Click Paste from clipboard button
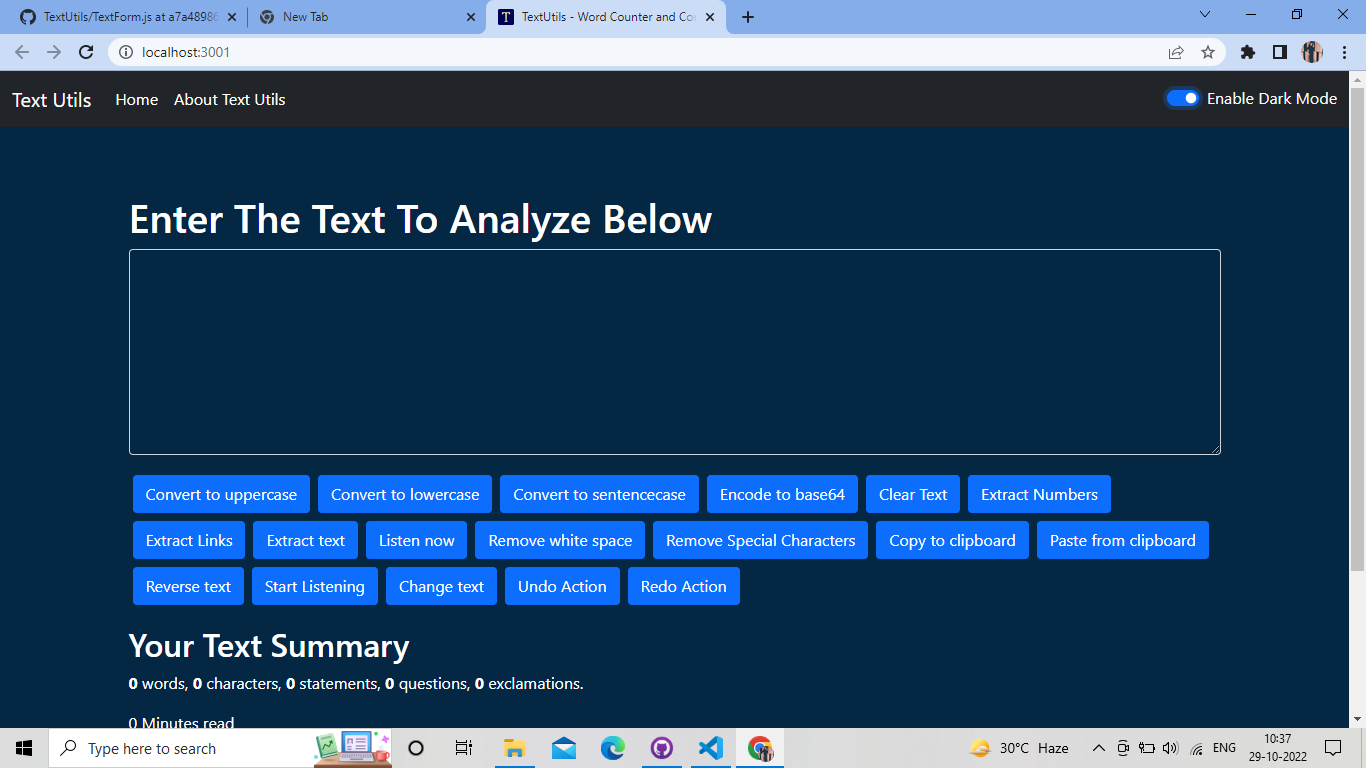 coord(1122,540)
